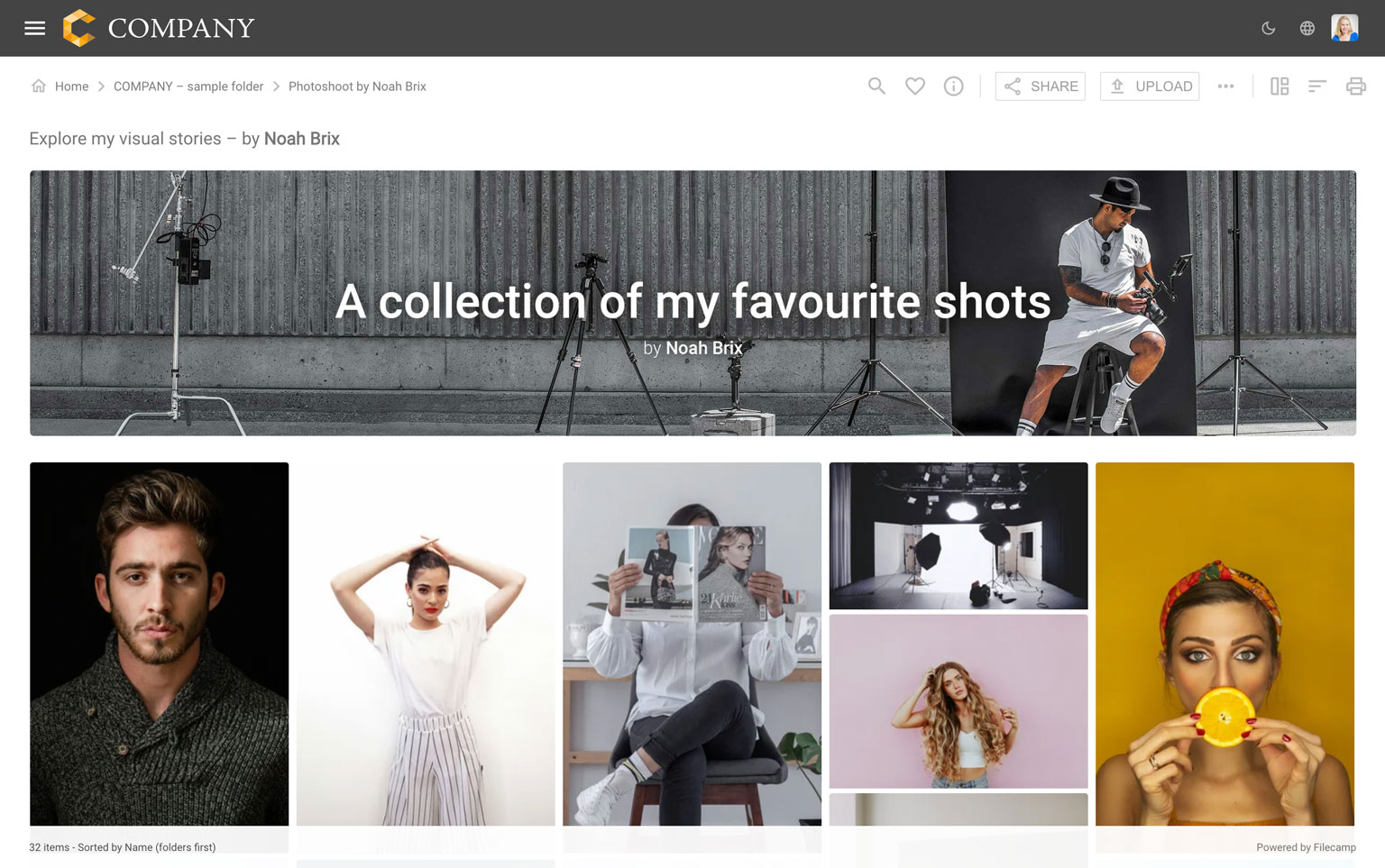Print the page with printer icon

(1355, 87)
